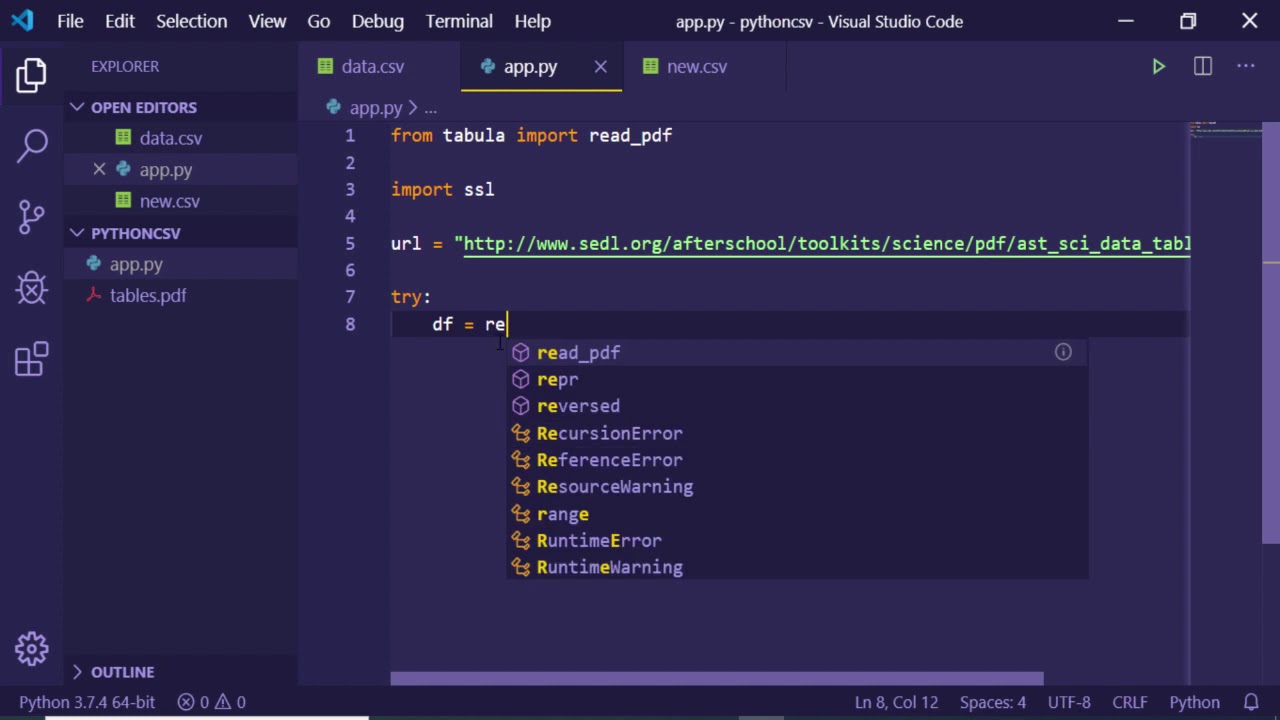Close the app.py editor tab
The image size is (1280, 720).
(x=600, y=67)
